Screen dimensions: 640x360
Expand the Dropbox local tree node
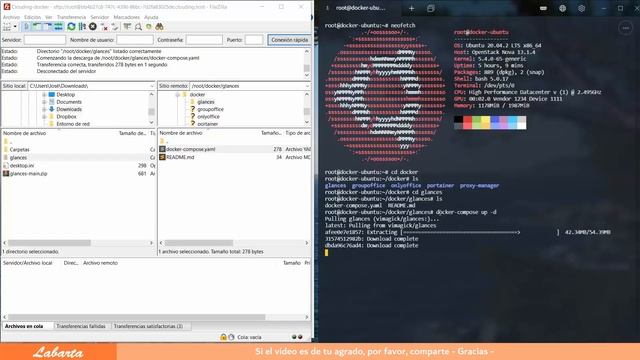[x=44, y=117]
